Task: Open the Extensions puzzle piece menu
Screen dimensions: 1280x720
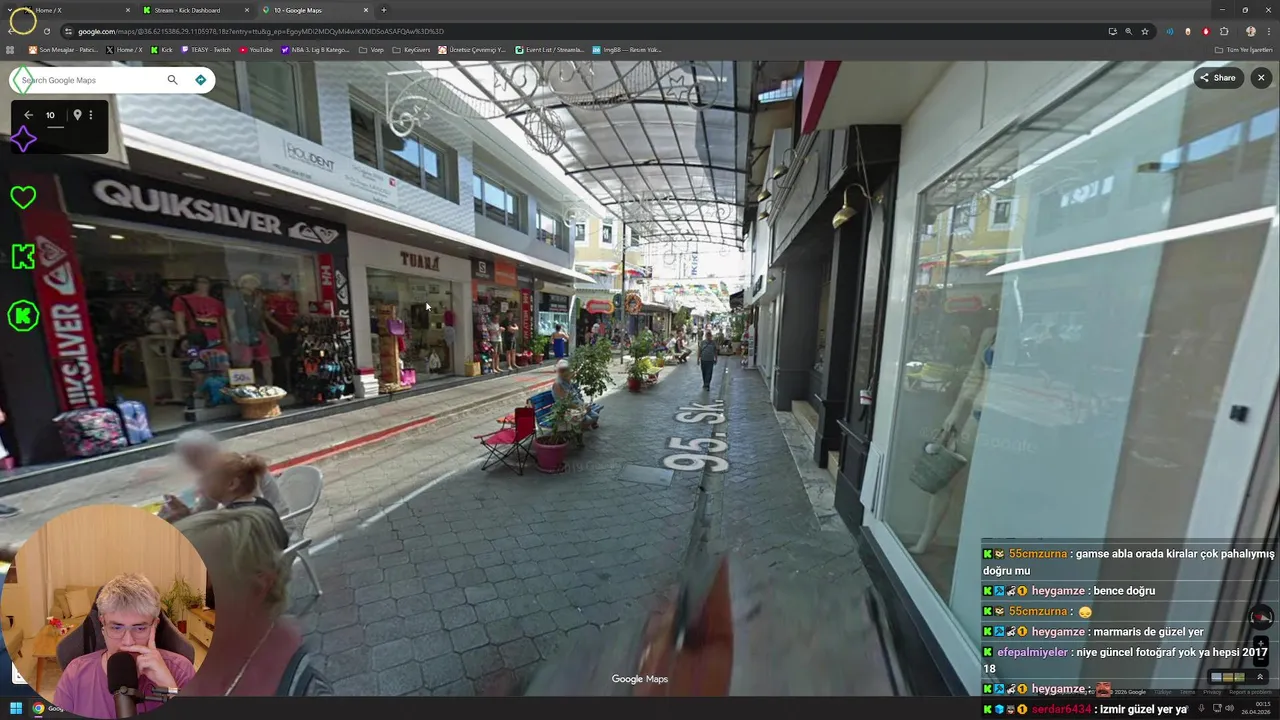Action: [x=1224, y=31]
